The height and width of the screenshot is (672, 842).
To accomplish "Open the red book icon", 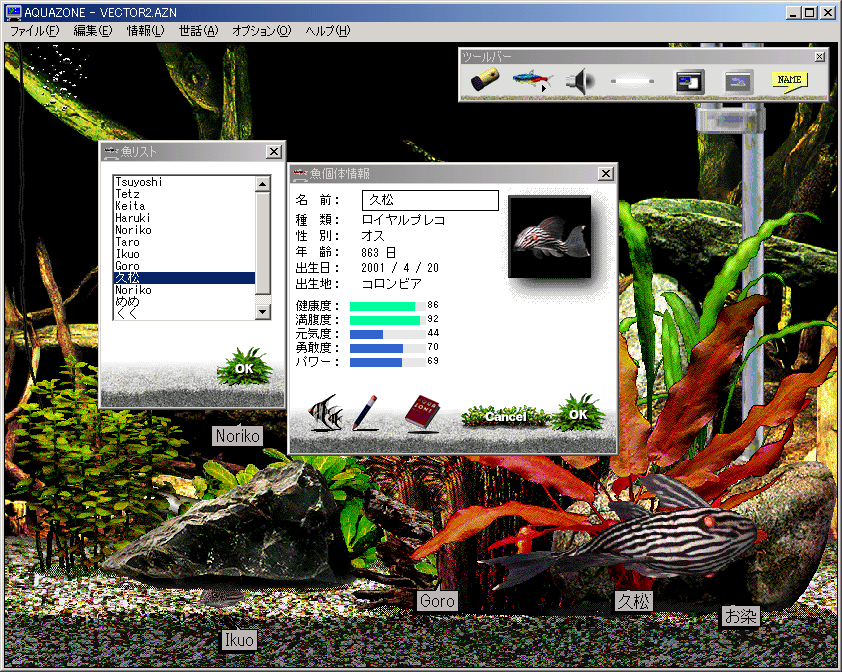I will point(422,412).
